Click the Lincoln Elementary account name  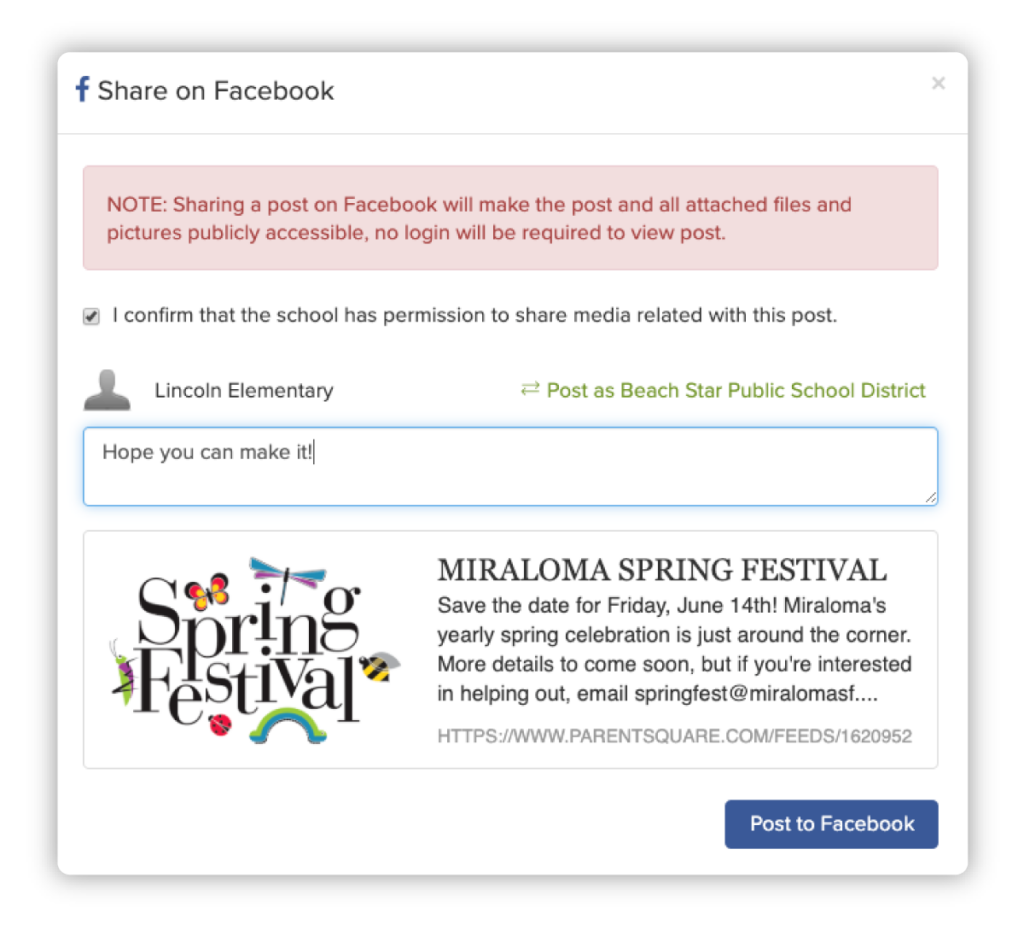244,391
